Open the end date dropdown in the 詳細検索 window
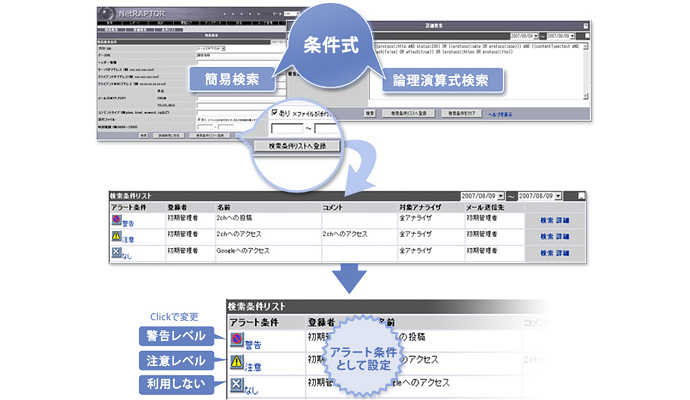 tap(573, 36)
